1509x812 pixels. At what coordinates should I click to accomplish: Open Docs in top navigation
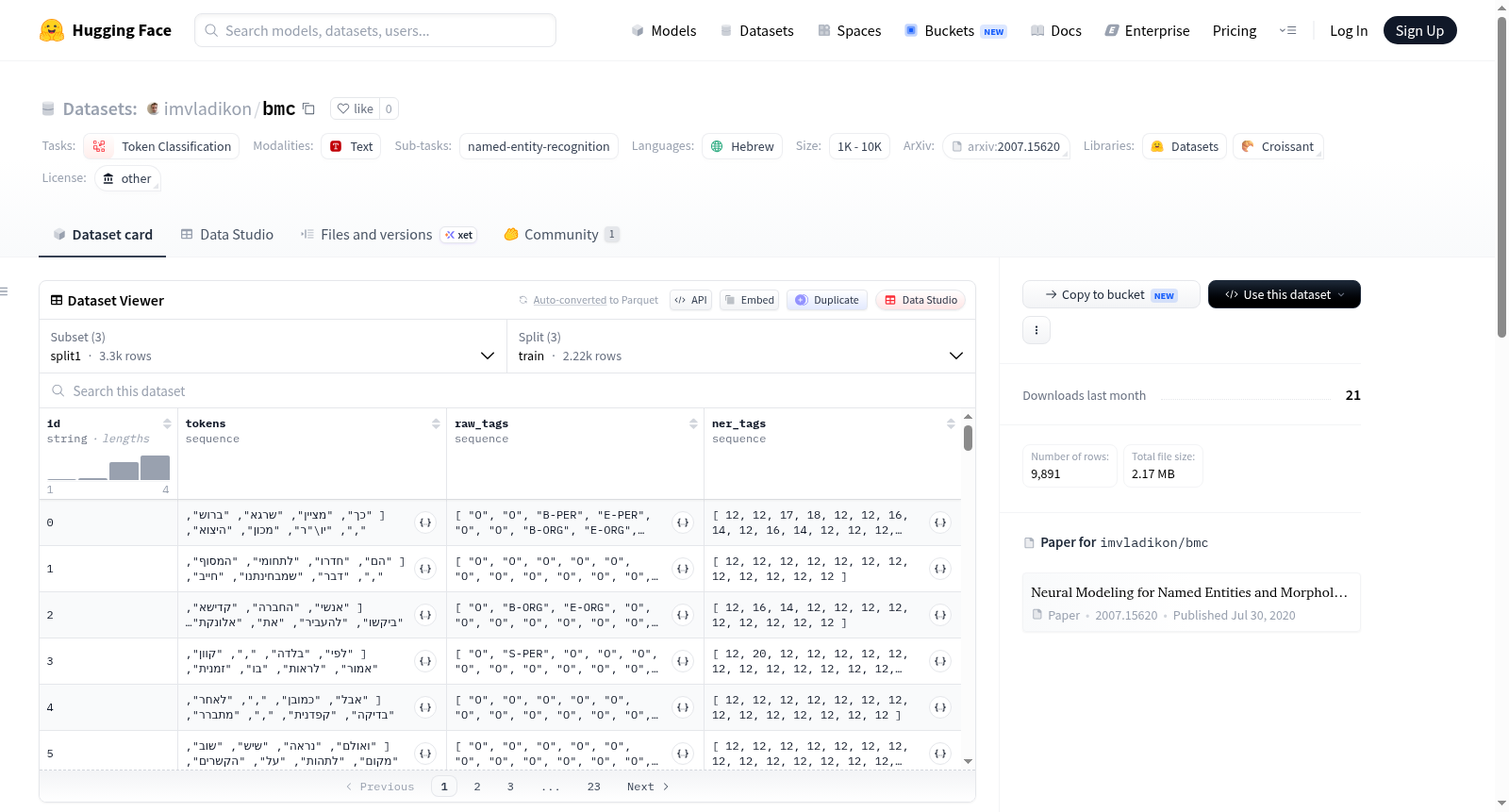(x=1056, y=30)
